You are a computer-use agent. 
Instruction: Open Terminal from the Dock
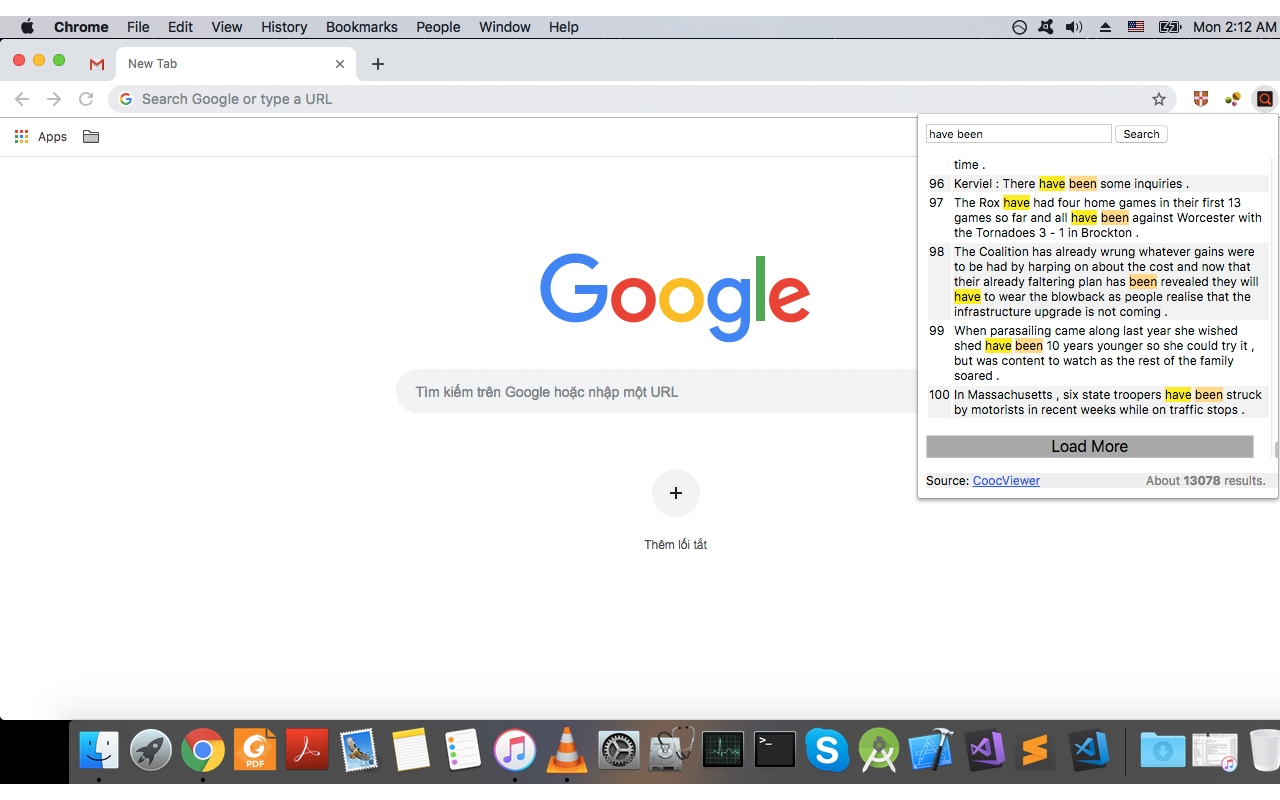click(775, 750)
